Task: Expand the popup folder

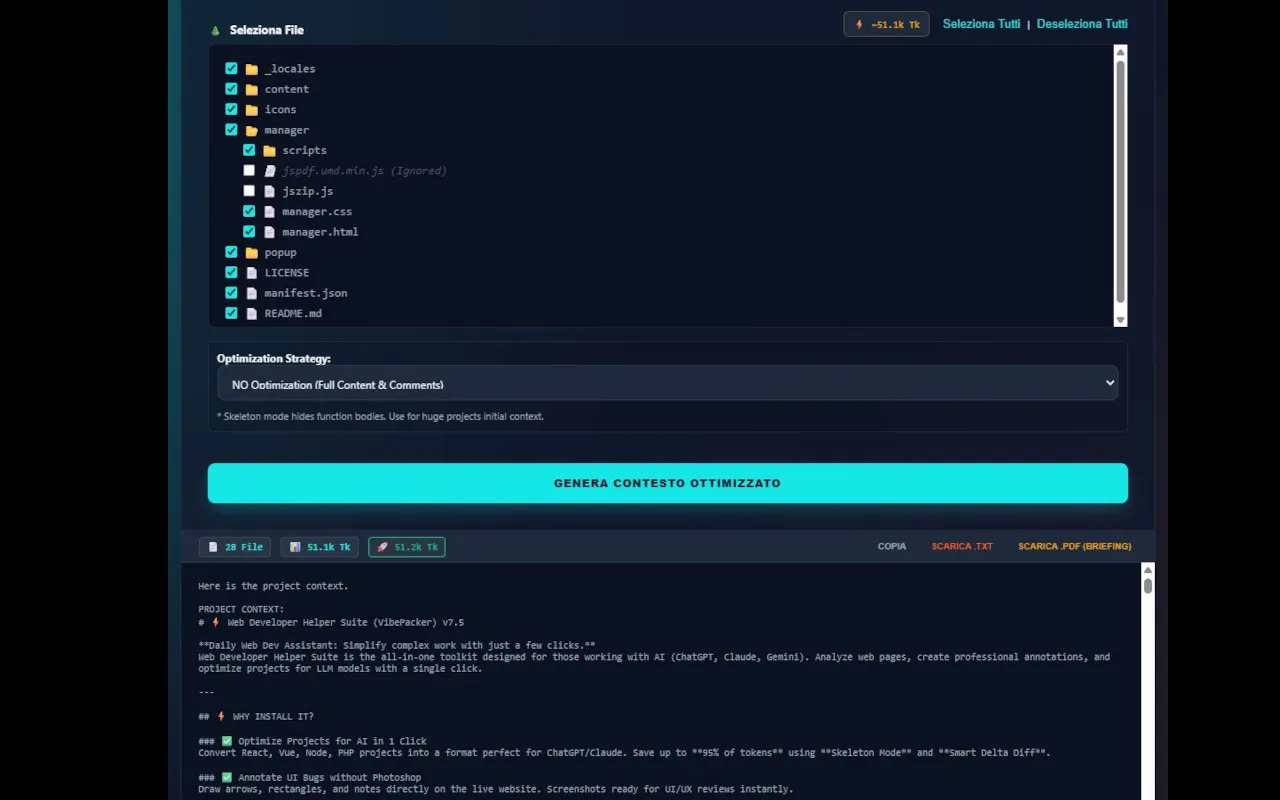Action: coord(280,253)
